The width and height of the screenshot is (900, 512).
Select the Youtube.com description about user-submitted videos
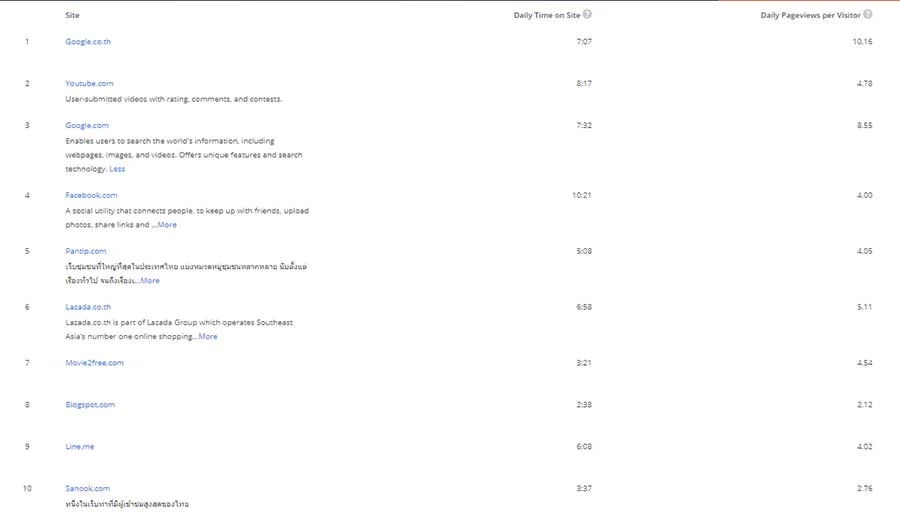click(x=173, y=99)
